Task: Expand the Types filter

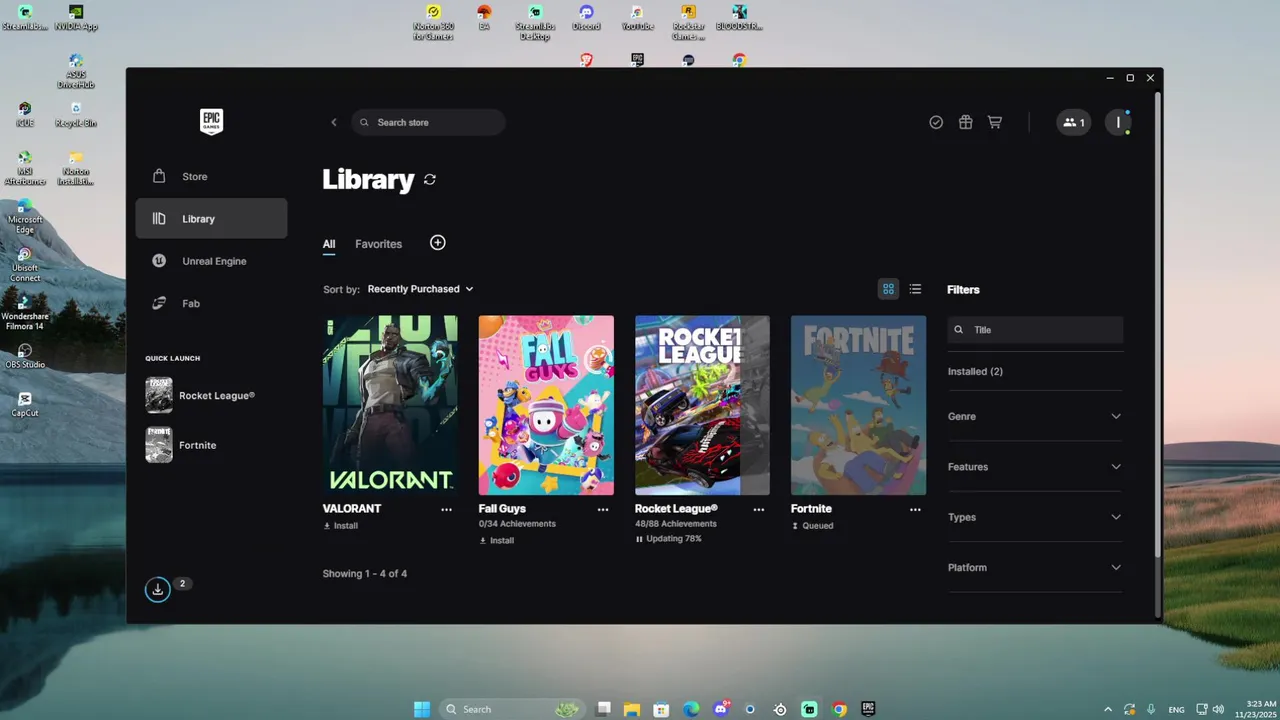Action: pyautogui.click(x=1035, y=517)
